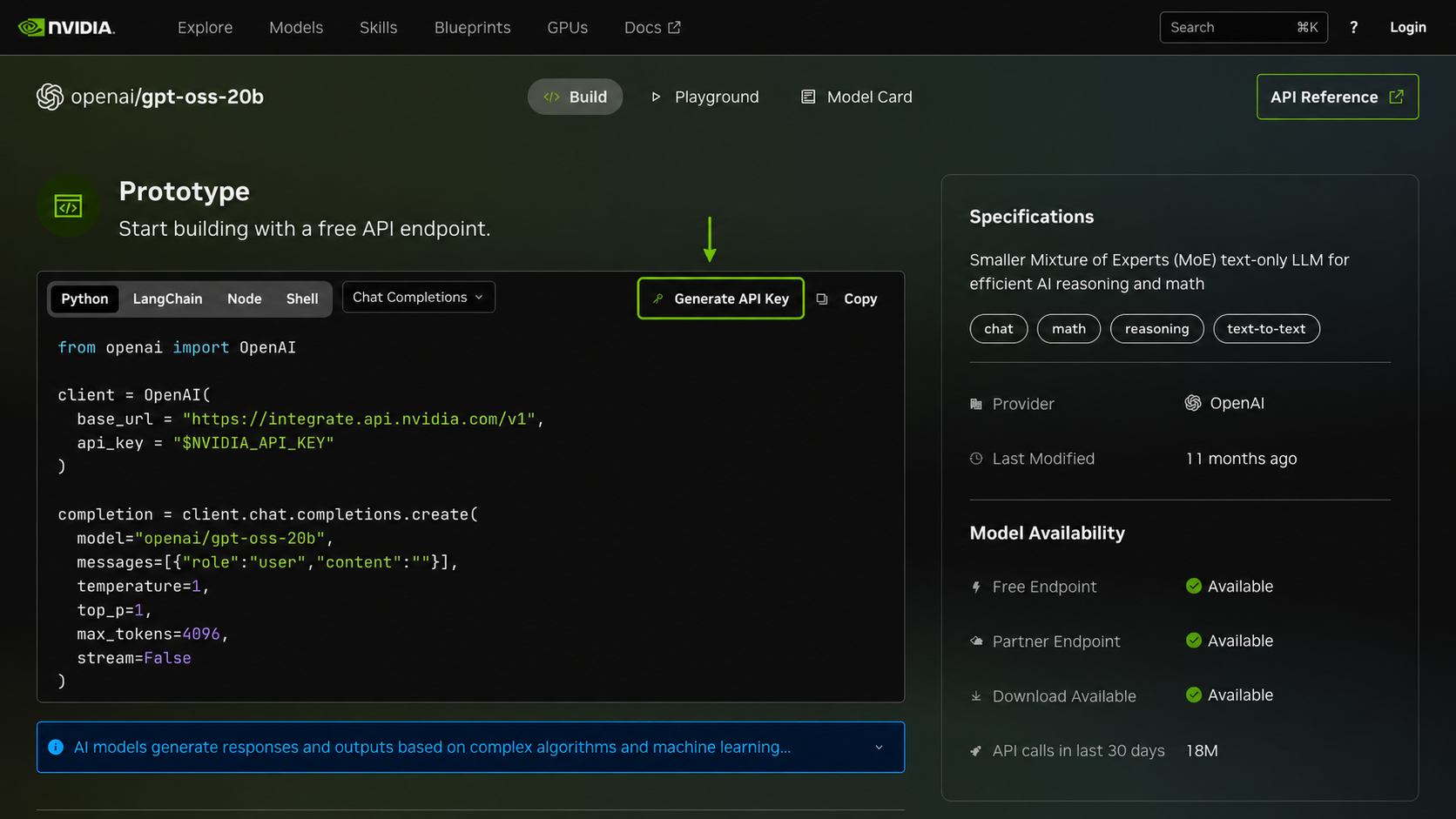Go to Skills in navigation

(379, 28)
